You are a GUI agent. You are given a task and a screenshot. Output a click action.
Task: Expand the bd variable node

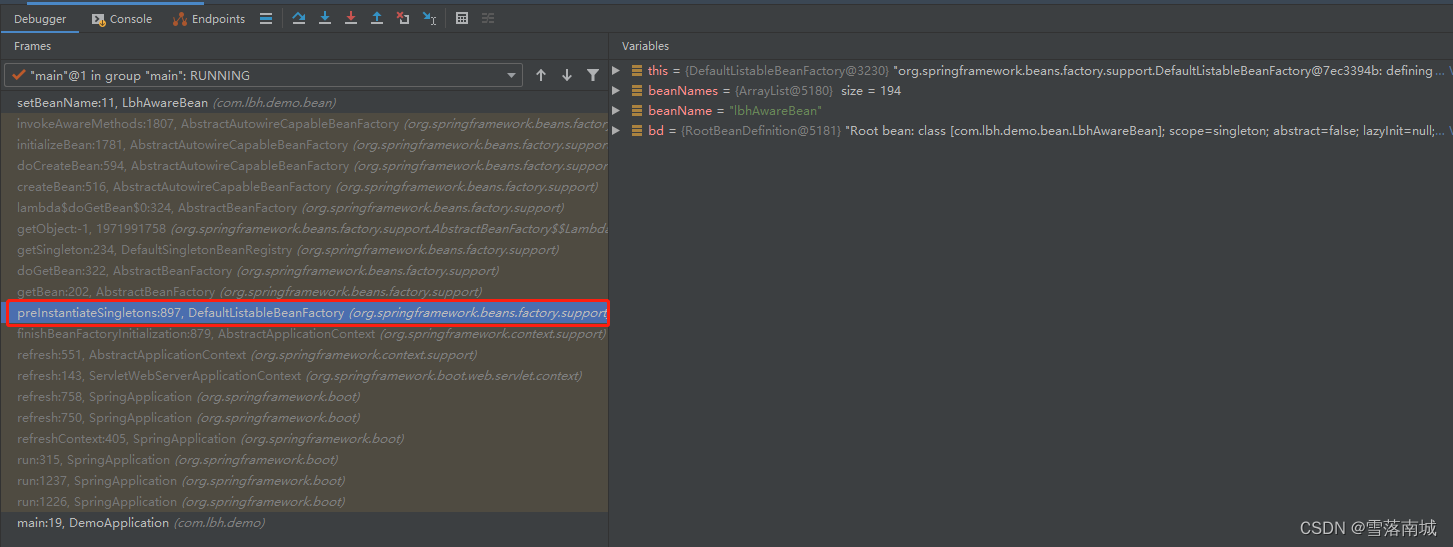[x=616, y=131]
